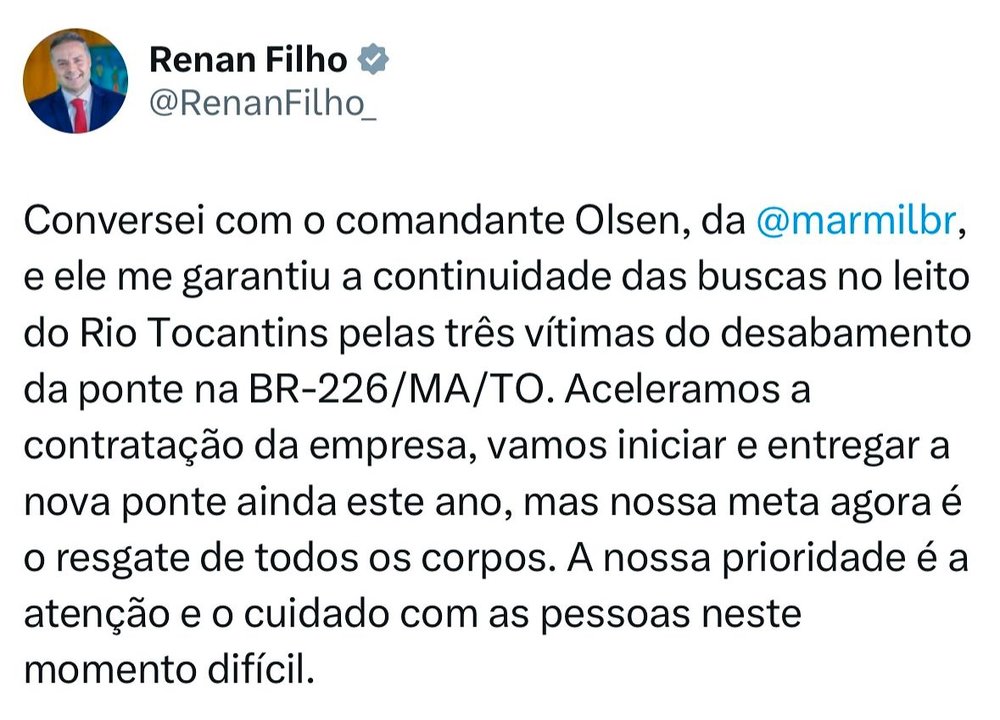Click the phrase "nova ponte"
Screen dimensions: 1000x720
pyautogui.click(x=125, y=503)
